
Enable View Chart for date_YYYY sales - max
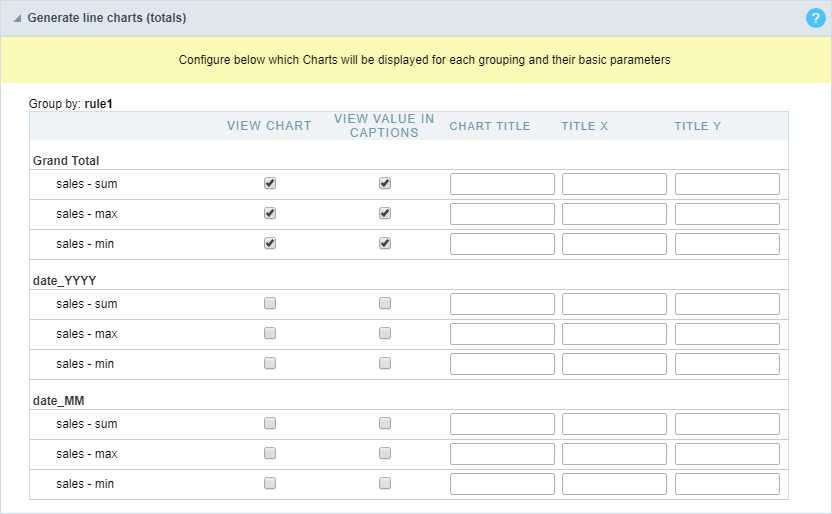click(270, 333)
